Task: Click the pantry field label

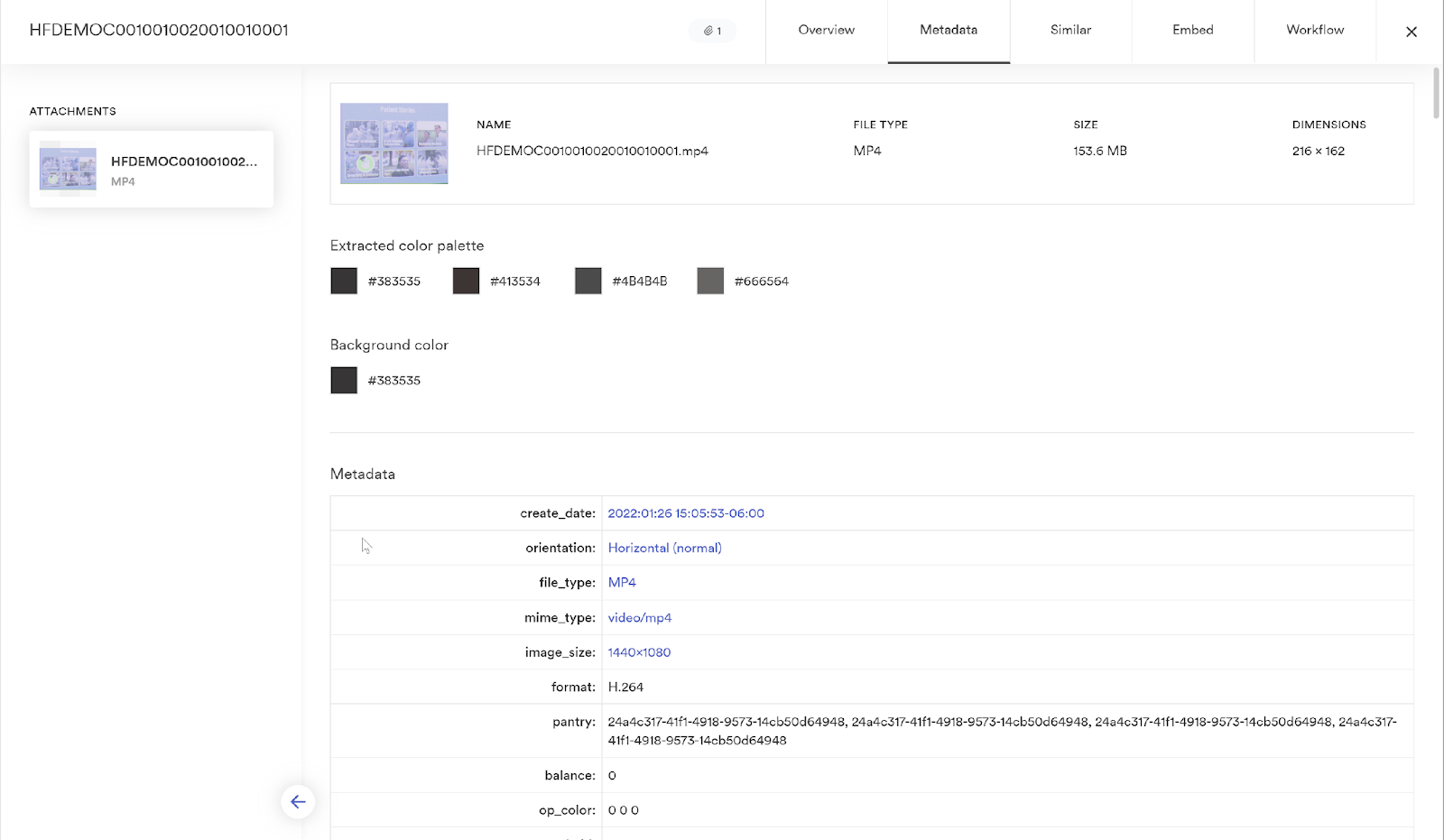Action: (574, 722)
